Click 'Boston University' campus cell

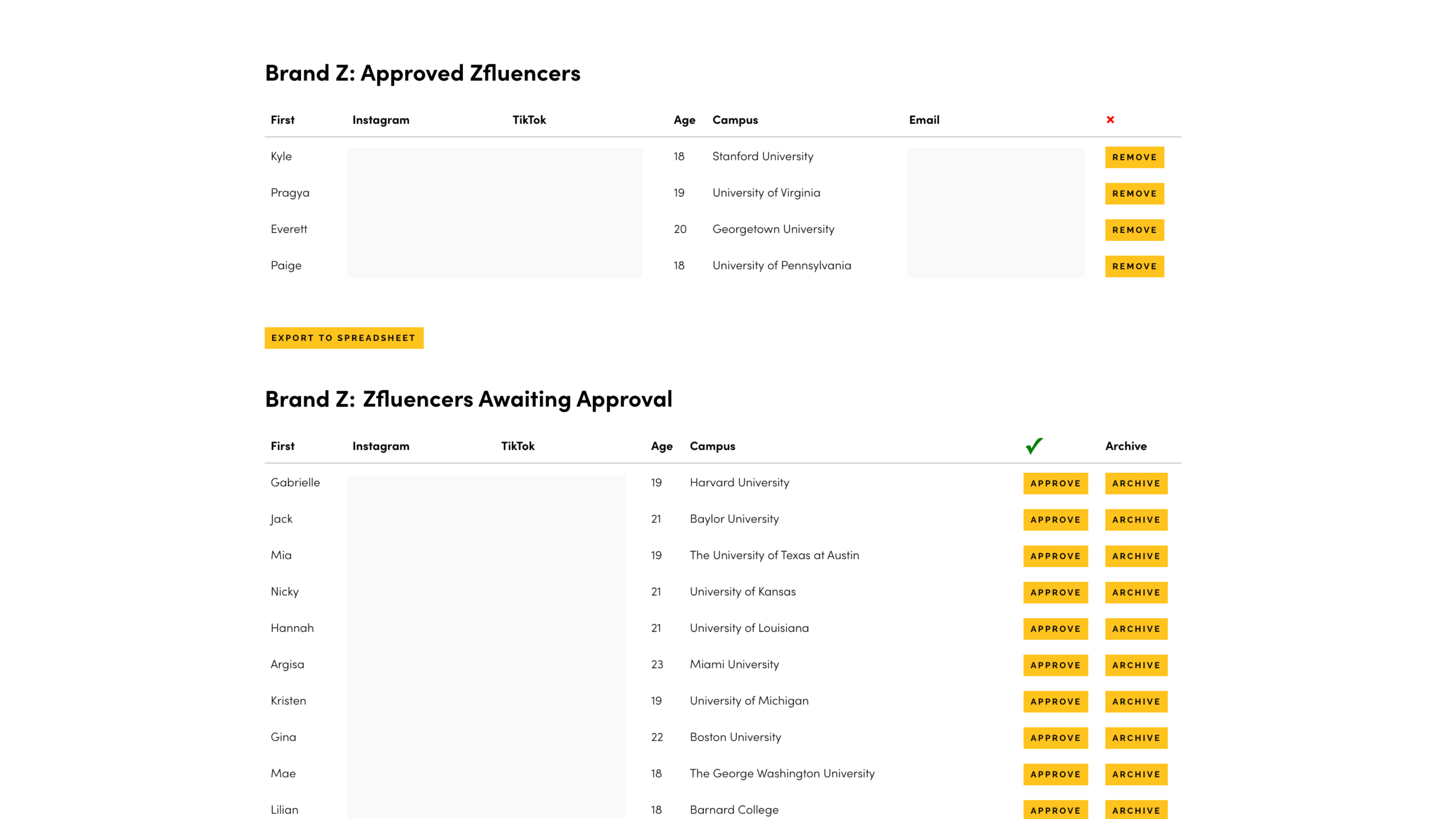(x=735, y=737)
